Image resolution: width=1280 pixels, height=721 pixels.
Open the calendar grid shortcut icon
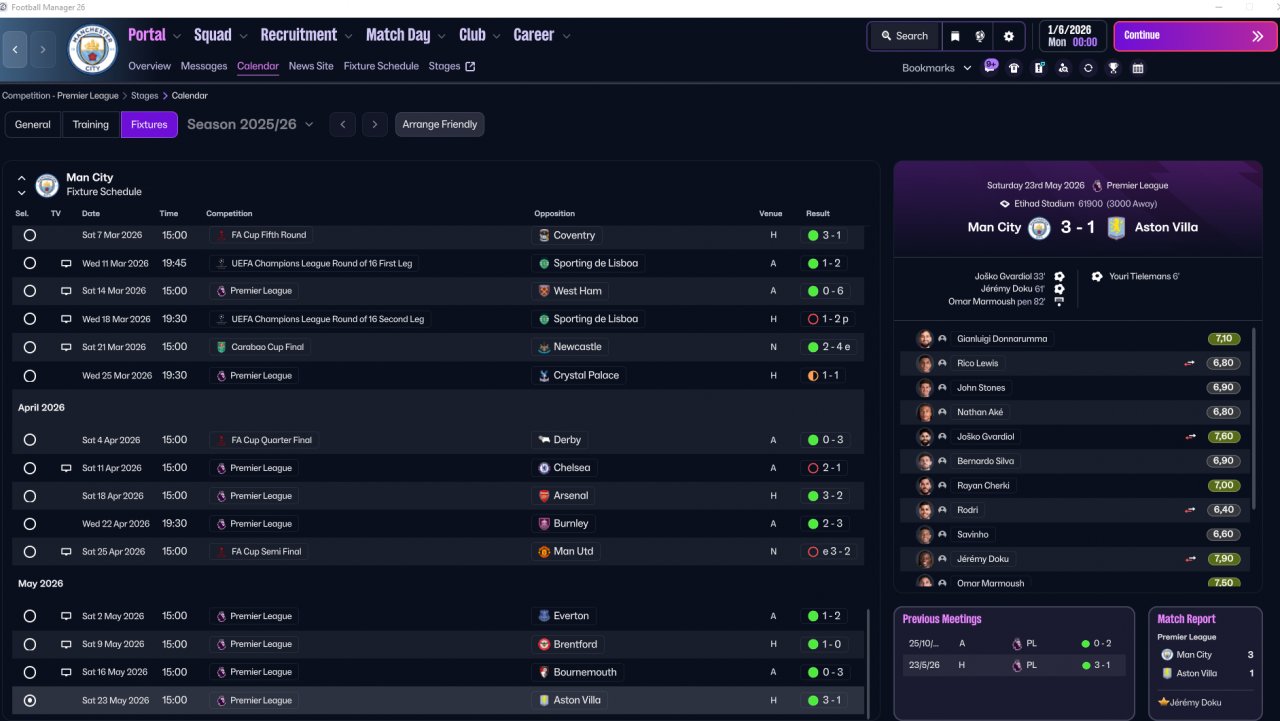click(1138, 68)
